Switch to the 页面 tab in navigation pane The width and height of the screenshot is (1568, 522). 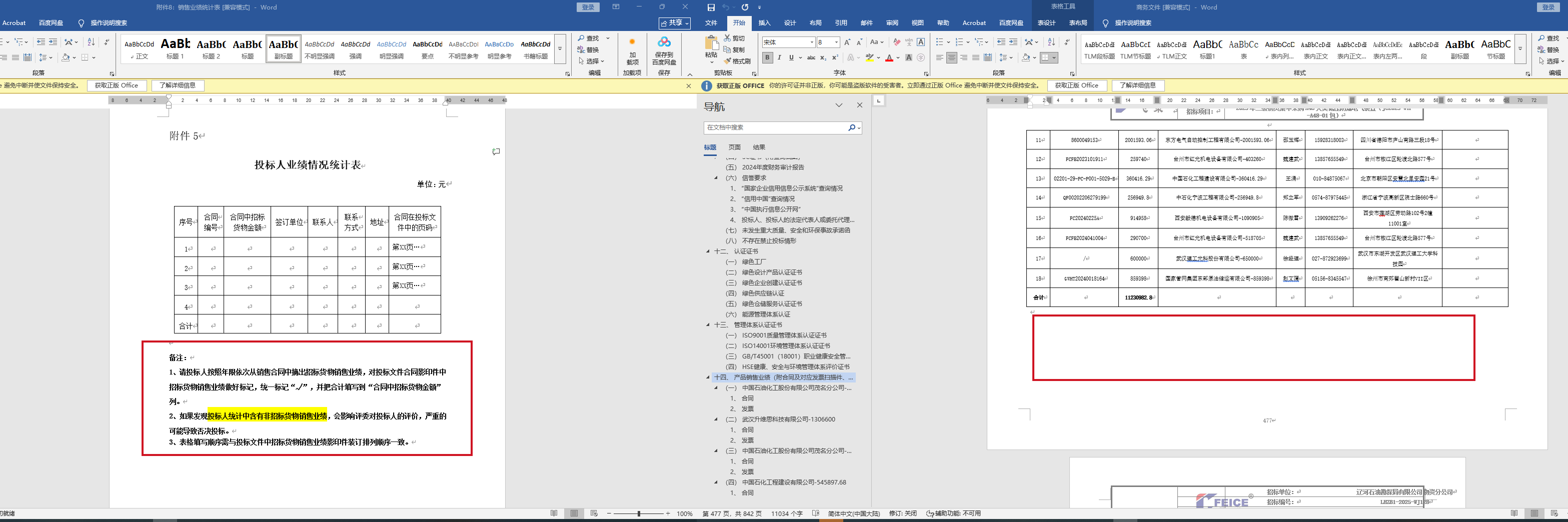(735, 147)
